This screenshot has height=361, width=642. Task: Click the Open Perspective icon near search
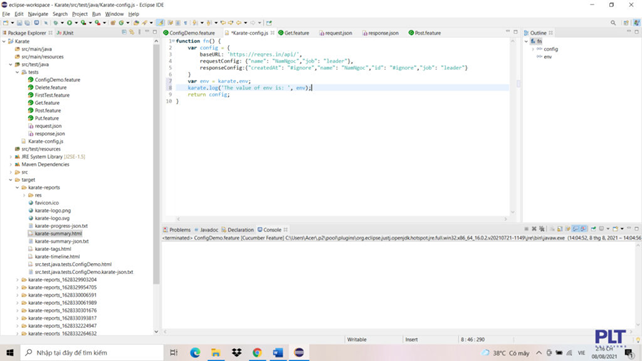coord(626,23)
